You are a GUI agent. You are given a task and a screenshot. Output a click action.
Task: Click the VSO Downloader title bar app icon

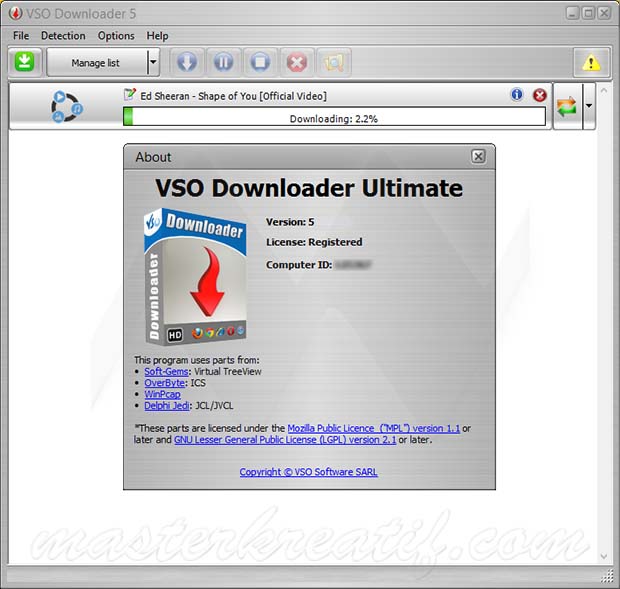(15, 13)
